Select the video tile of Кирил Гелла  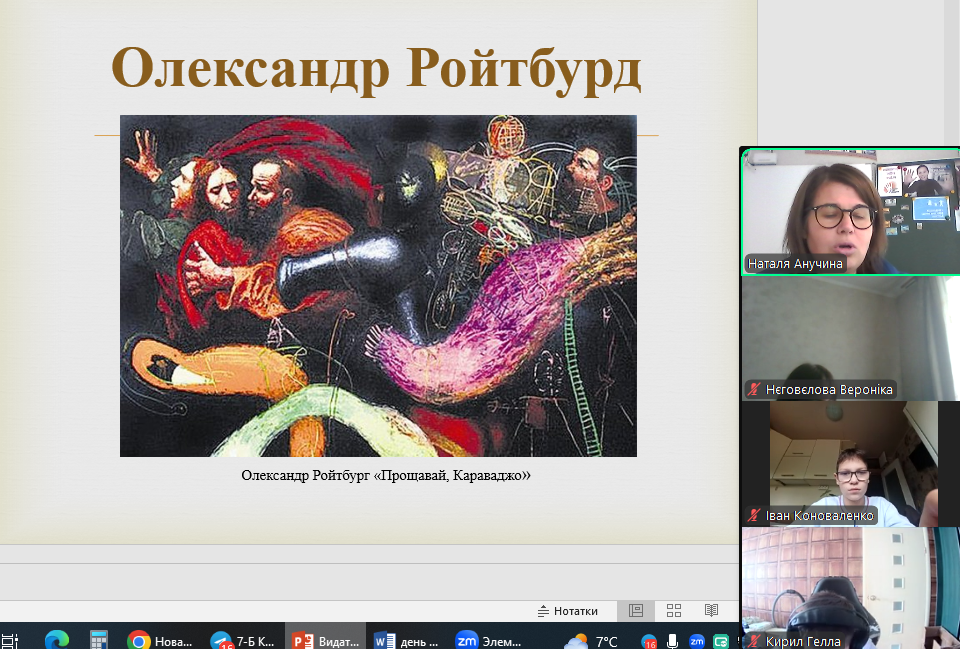(x=850, y=588)
